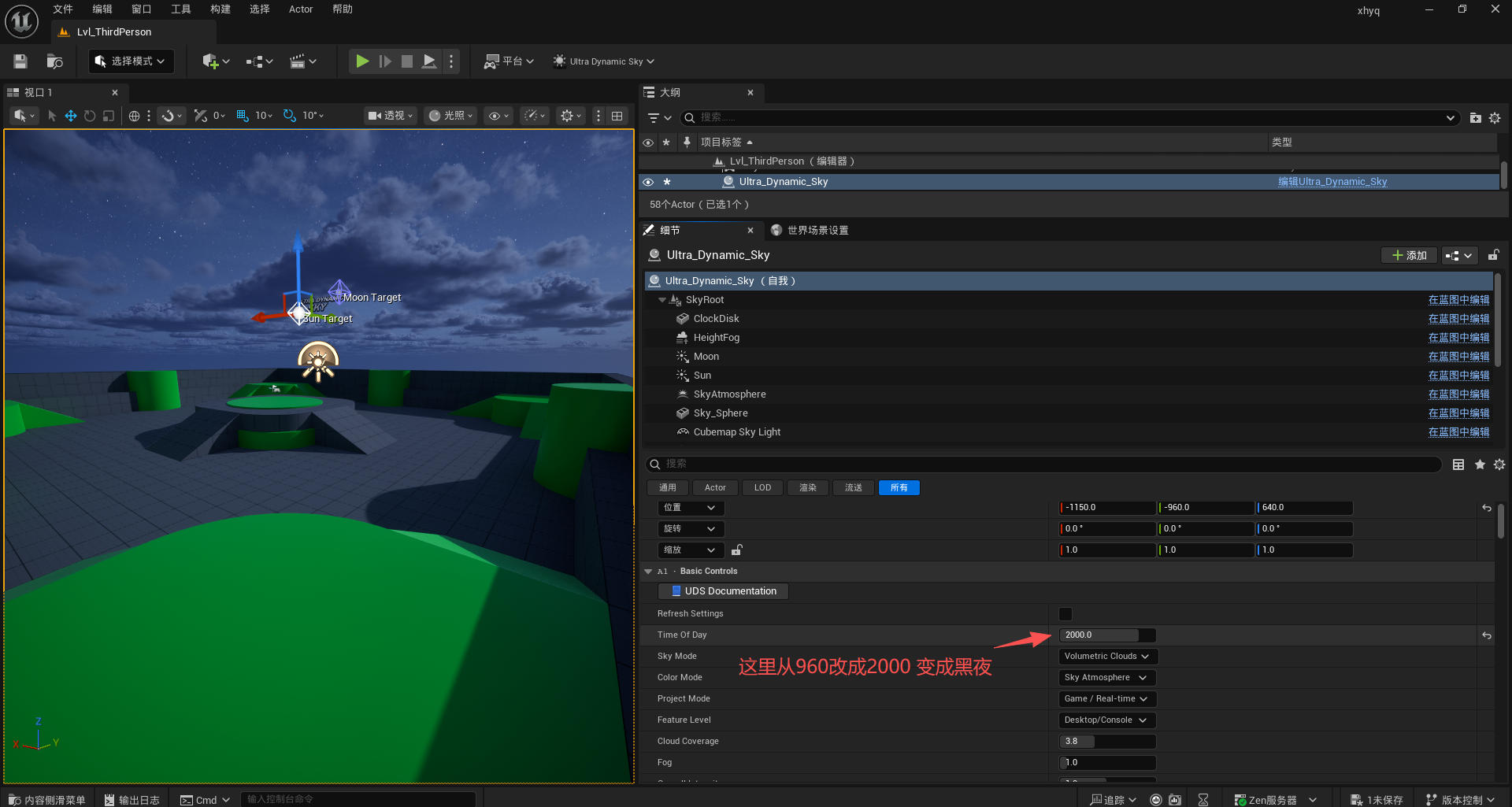Screen dimensions: 1512x807
Task: Open the 帮助 menu
Action: pyautogui.click(x=343, y=9)
